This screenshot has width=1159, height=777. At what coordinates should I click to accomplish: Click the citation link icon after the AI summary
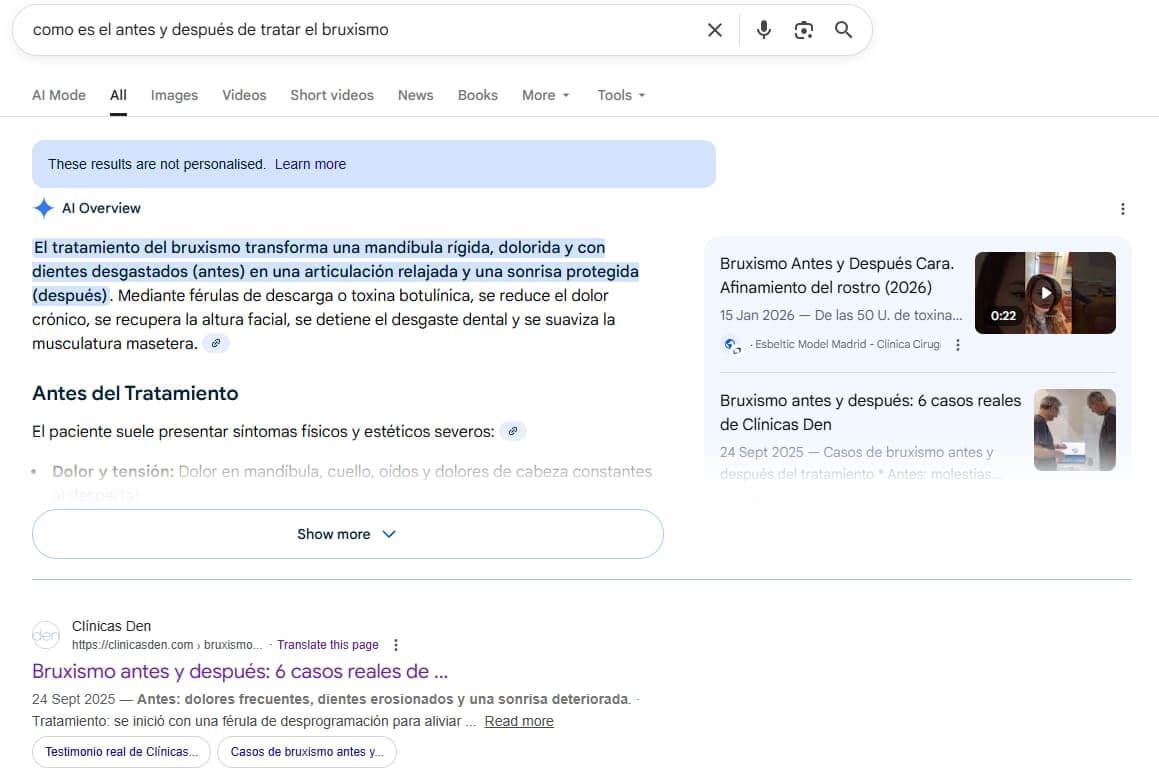pos(216,342)
